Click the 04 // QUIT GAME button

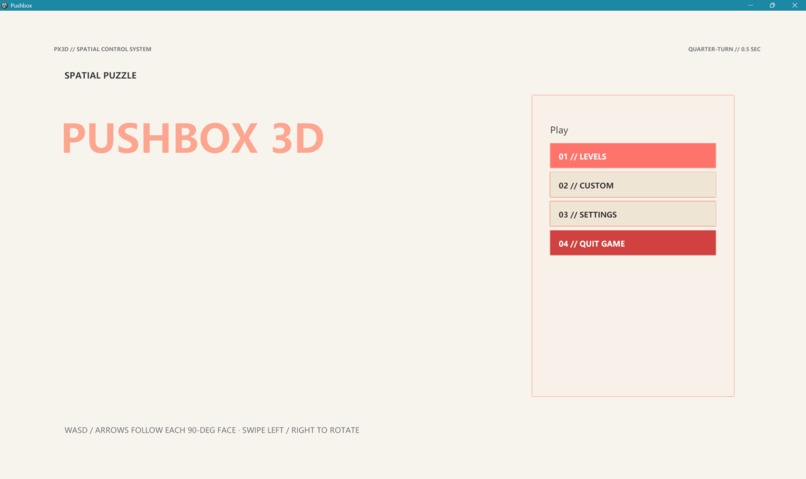coord(632,243)
